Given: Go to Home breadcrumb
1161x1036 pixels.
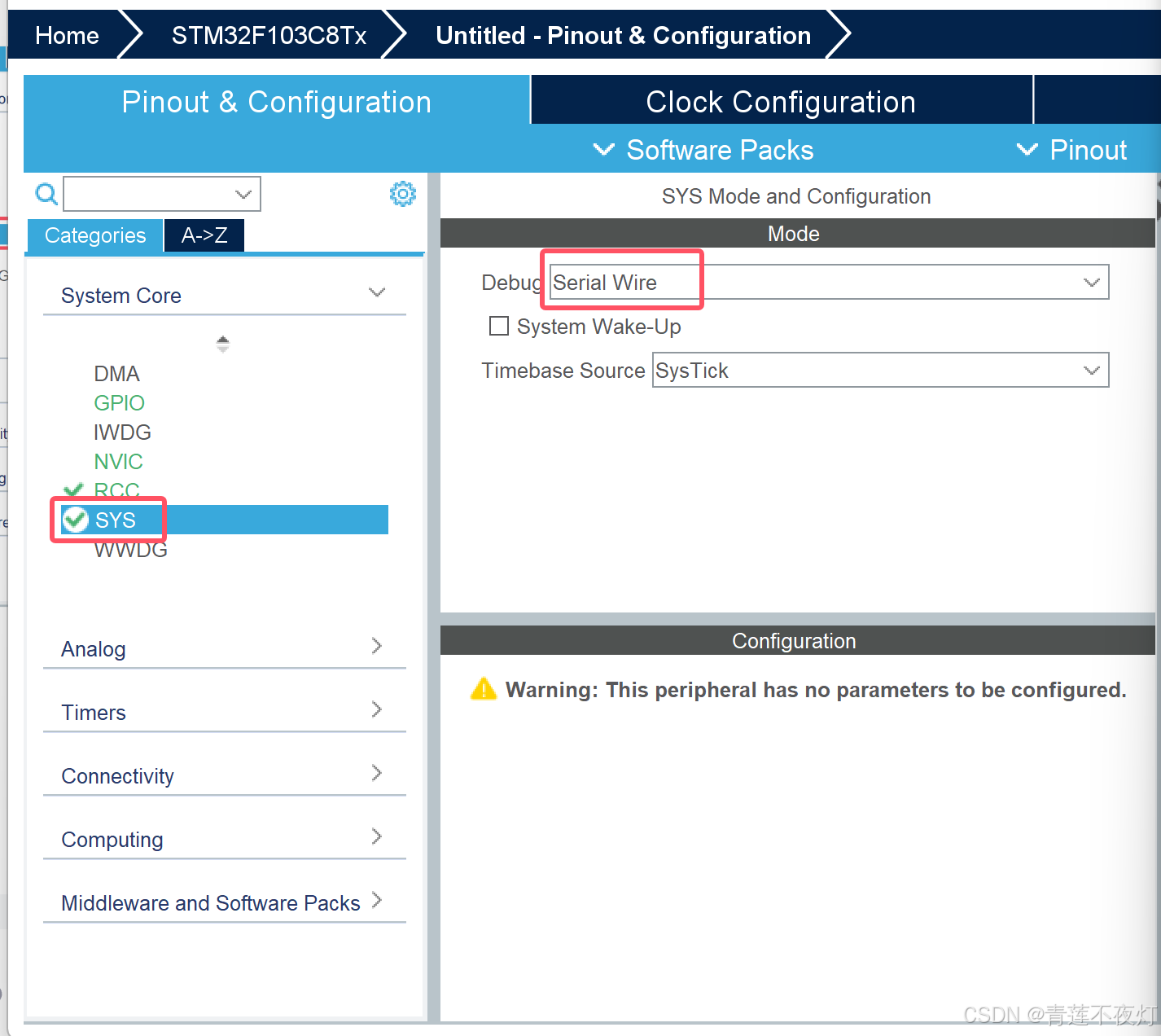Looking at the screenshot, I should point(67,35).
